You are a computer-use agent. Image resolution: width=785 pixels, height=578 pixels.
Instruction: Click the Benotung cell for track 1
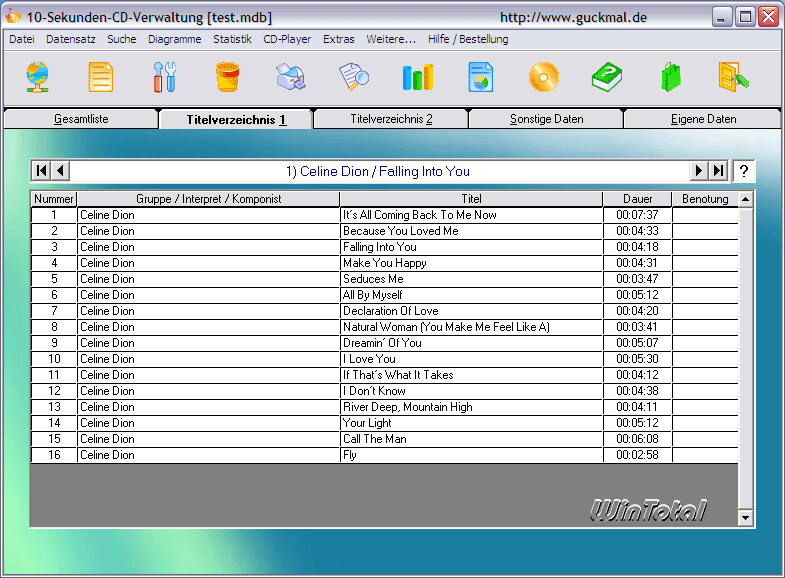coord(705,215)
